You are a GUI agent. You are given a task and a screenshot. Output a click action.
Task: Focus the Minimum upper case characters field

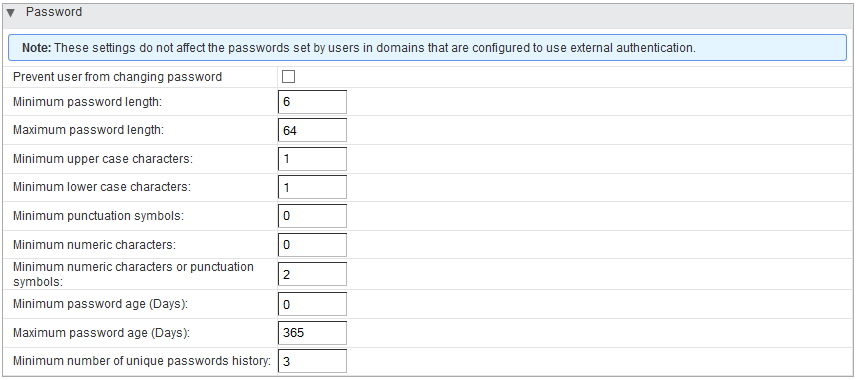[x=312, y=159]
